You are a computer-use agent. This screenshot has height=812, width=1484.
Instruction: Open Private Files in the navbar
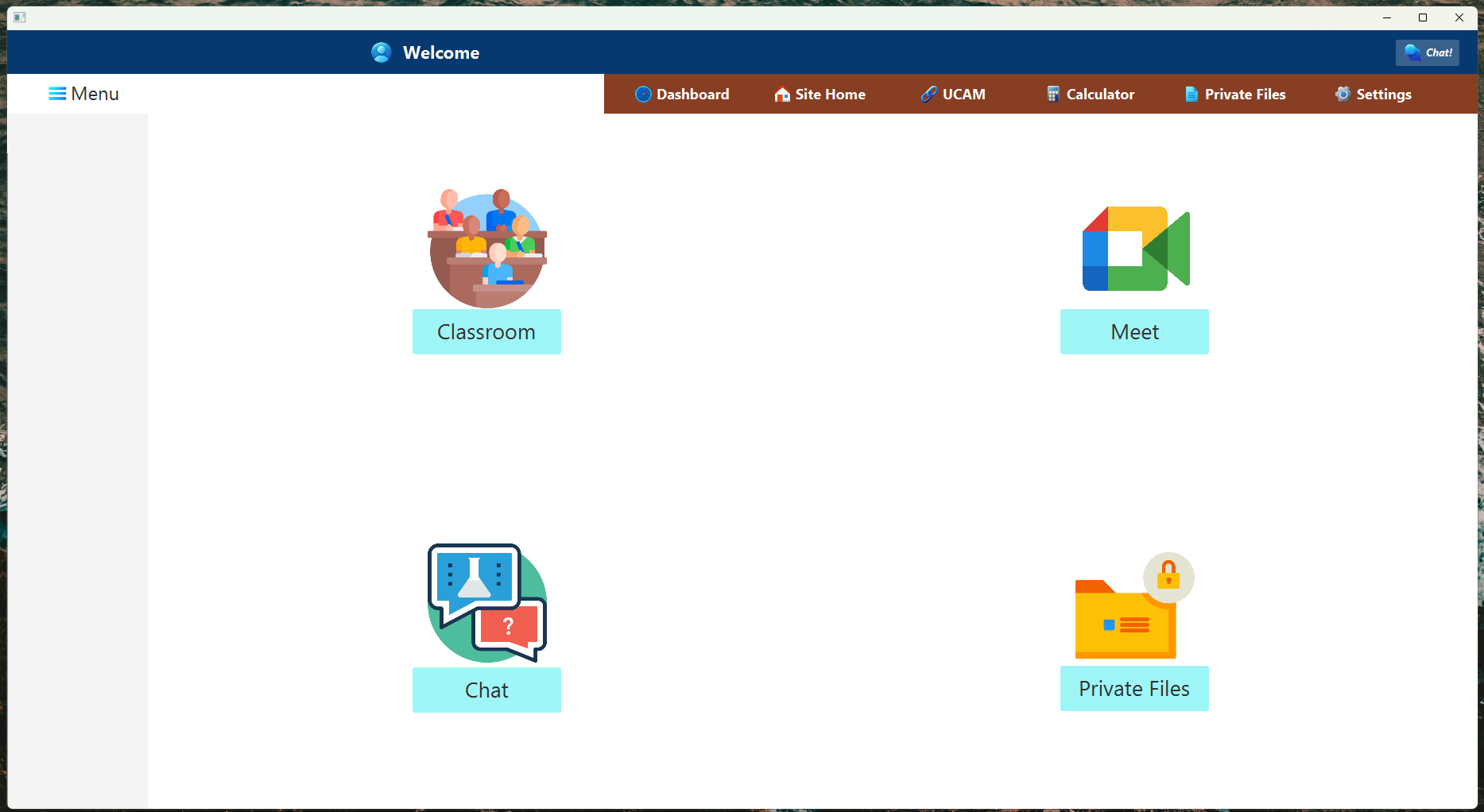tap(1235, 95)
